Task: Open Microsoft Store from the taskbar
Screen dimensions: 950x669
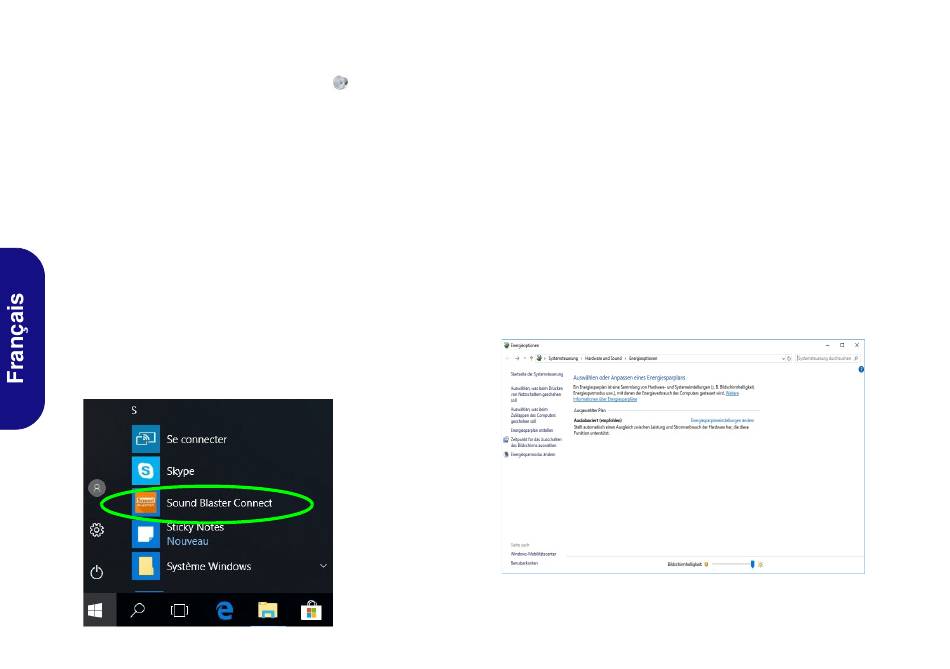Action: (311, 610)
